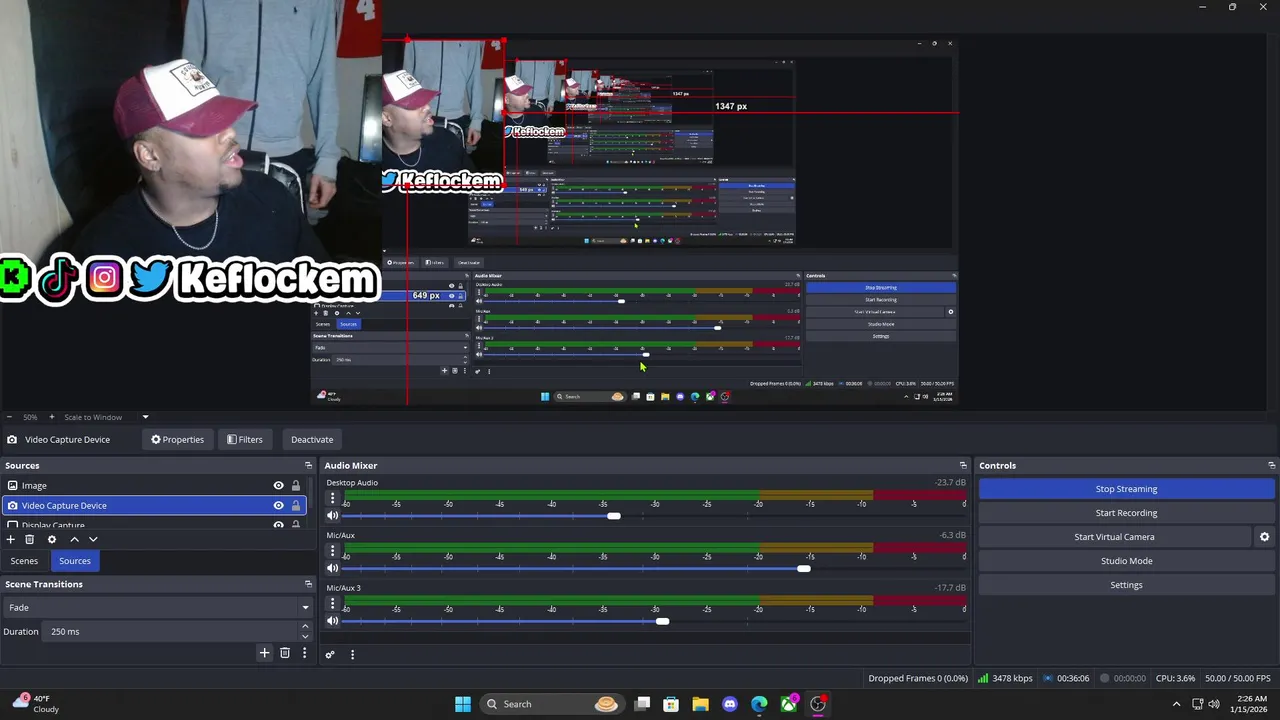Add a configurable scene transition

(x=264, y=653)
